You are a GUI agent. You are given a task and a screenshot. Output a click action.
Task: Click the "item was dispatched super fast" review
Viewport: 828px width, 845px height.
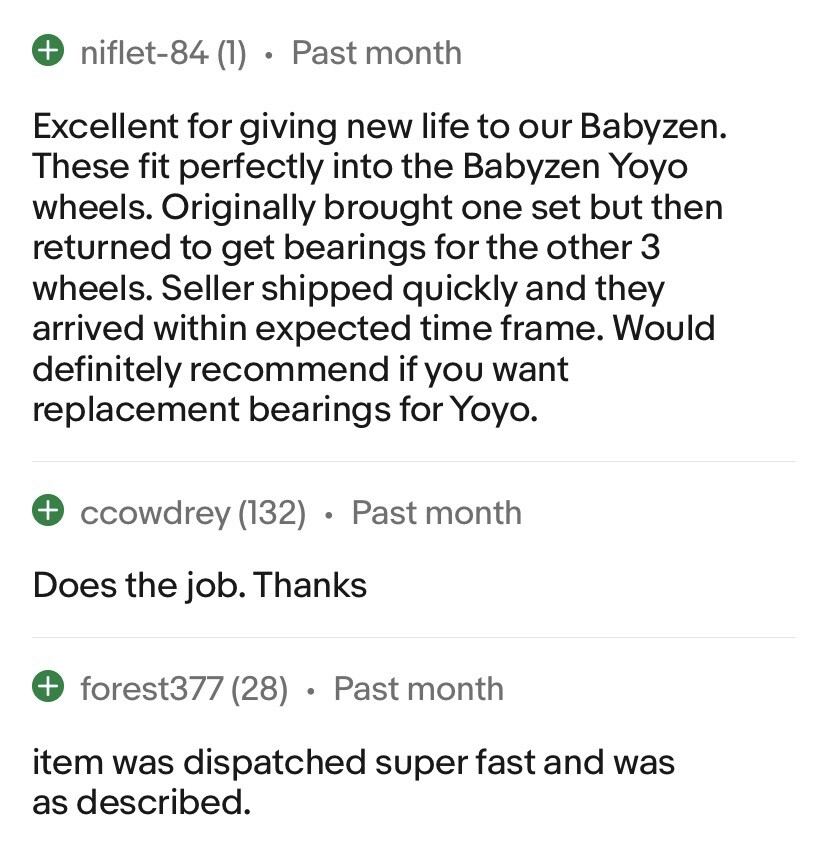click(x=353, y=781)
